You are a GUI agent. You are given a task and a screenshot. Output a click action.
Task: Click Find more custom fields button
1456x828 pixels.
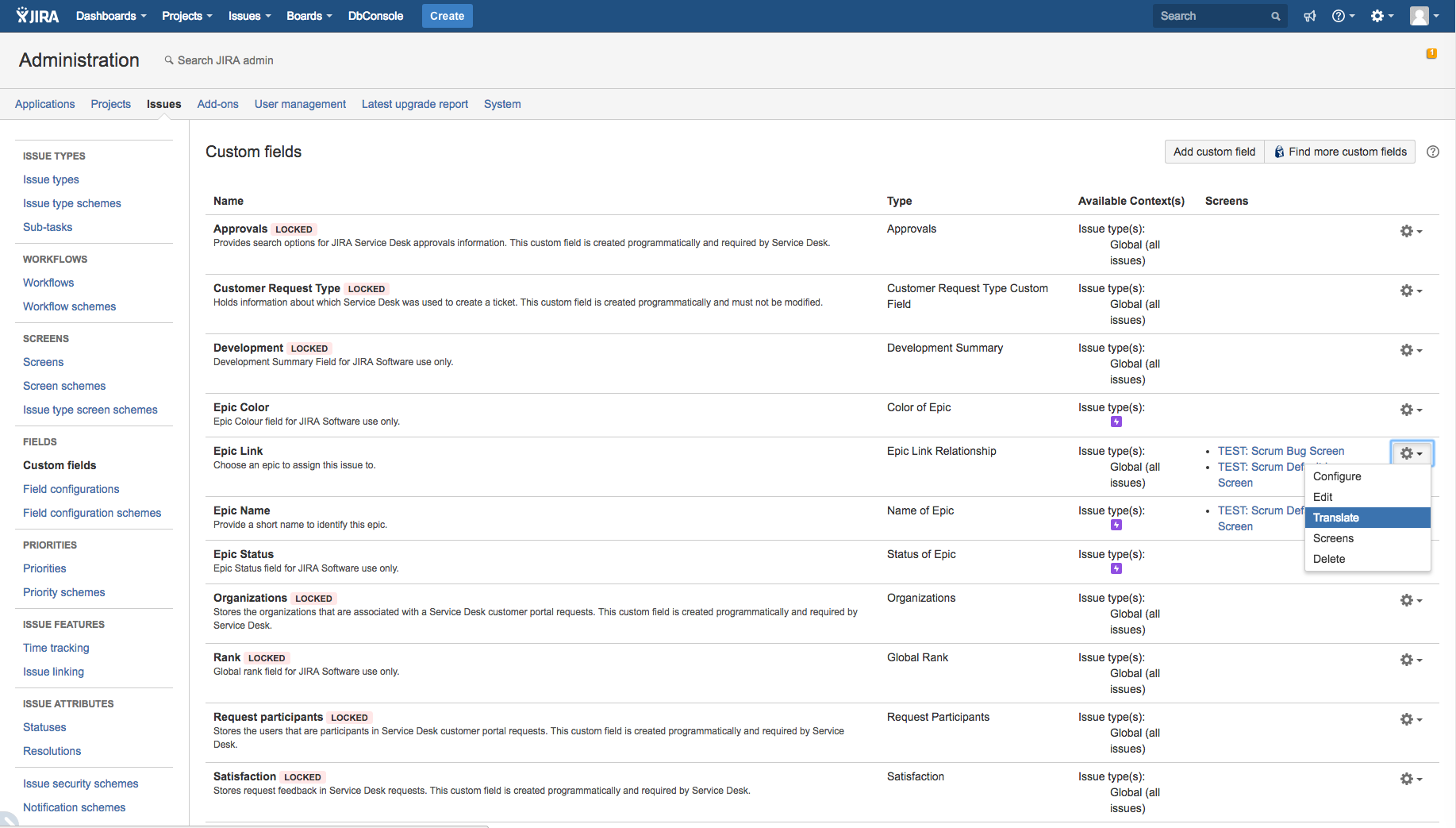tap(1340, 152)
